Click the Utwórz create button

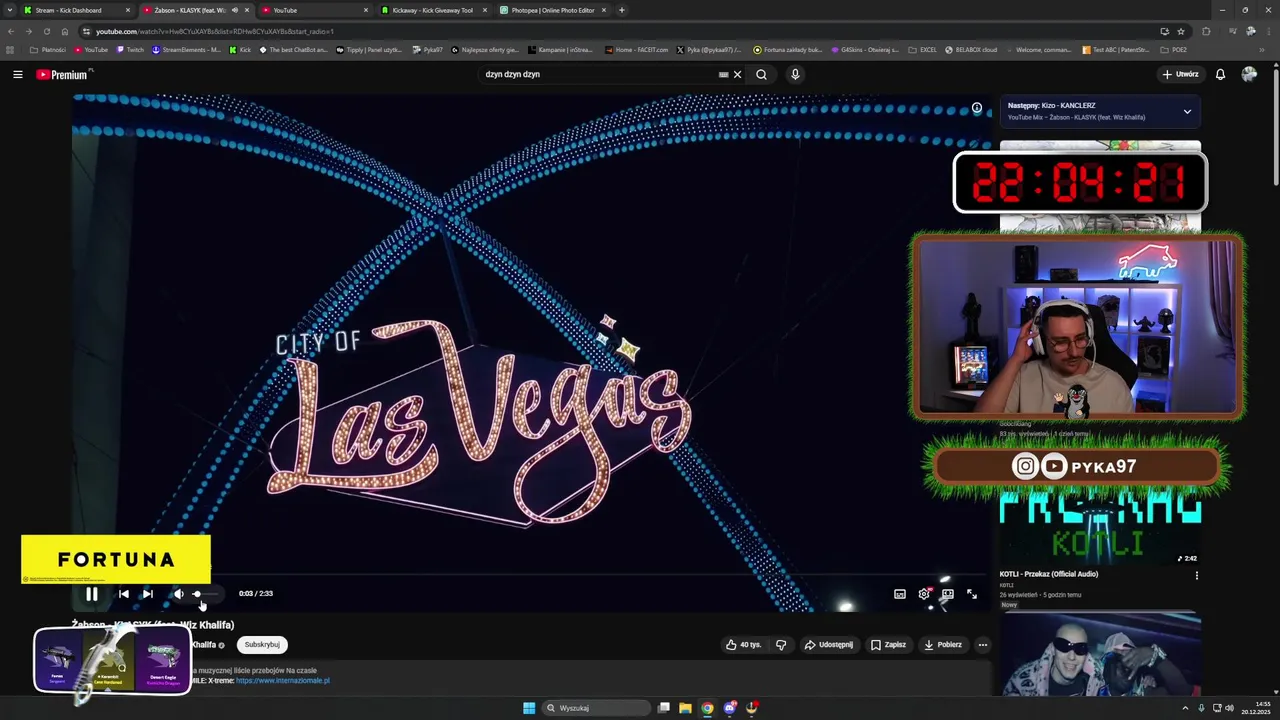[1180, 74]
